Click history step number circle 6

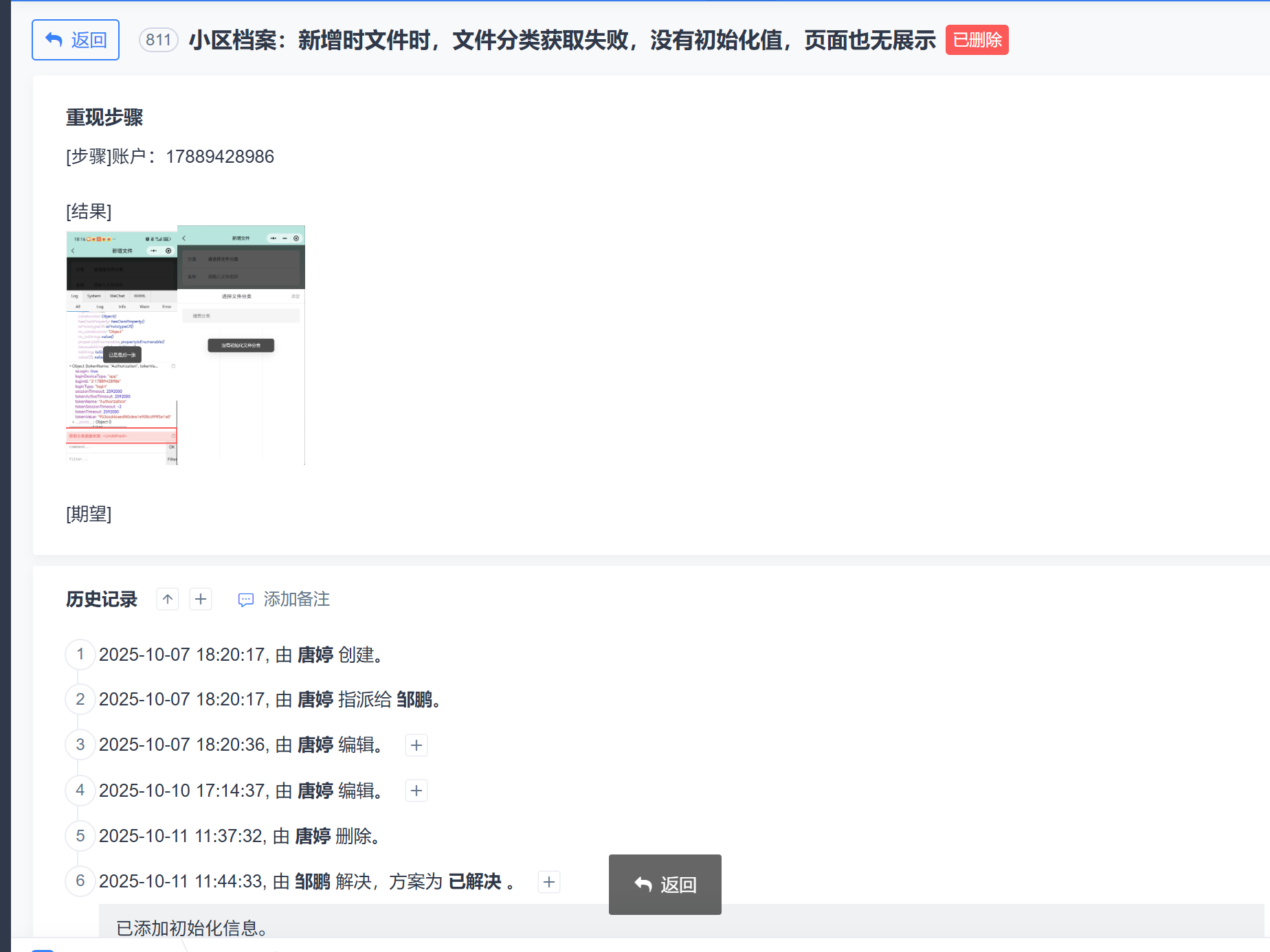pyautogui.click(x=80, y=881)
